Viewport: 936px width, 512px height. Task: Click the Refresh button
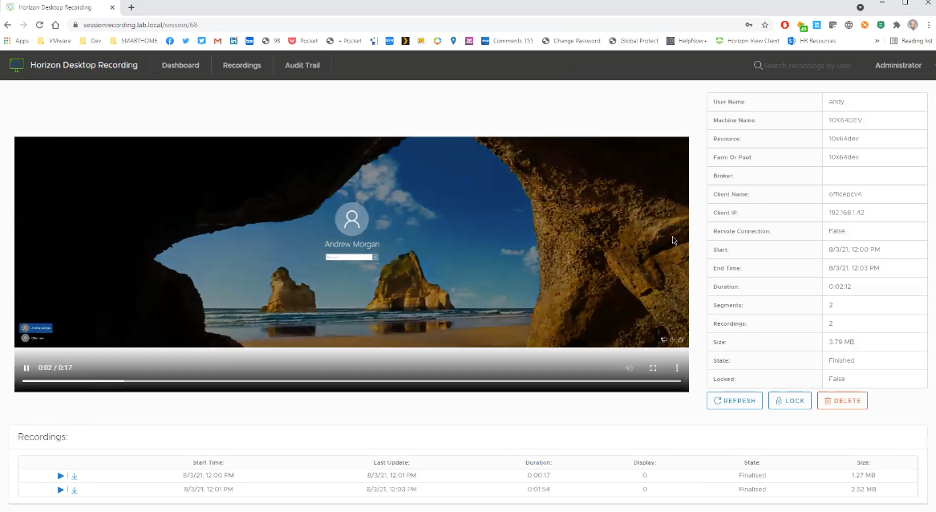[734, 401]
